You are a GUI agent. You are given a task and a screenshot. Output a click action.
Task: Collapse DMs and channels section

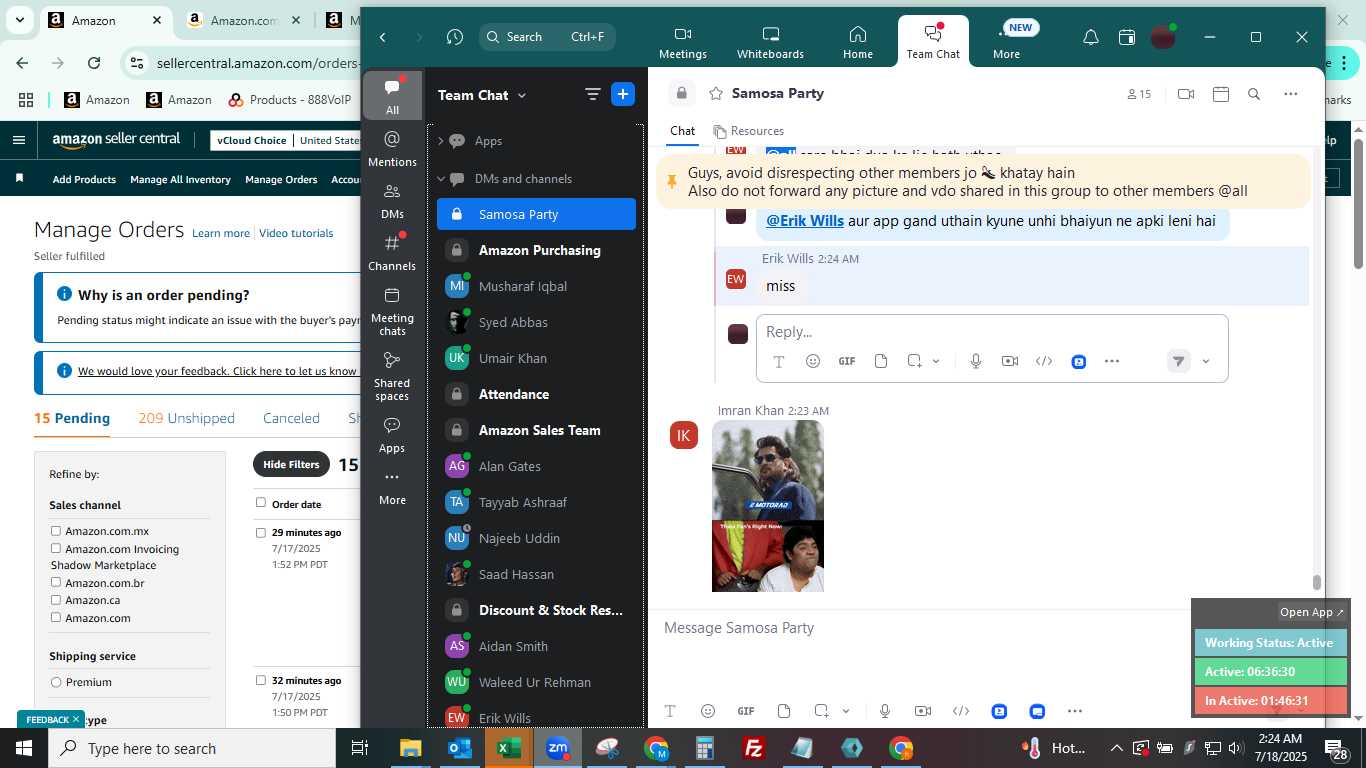[440, 179]
